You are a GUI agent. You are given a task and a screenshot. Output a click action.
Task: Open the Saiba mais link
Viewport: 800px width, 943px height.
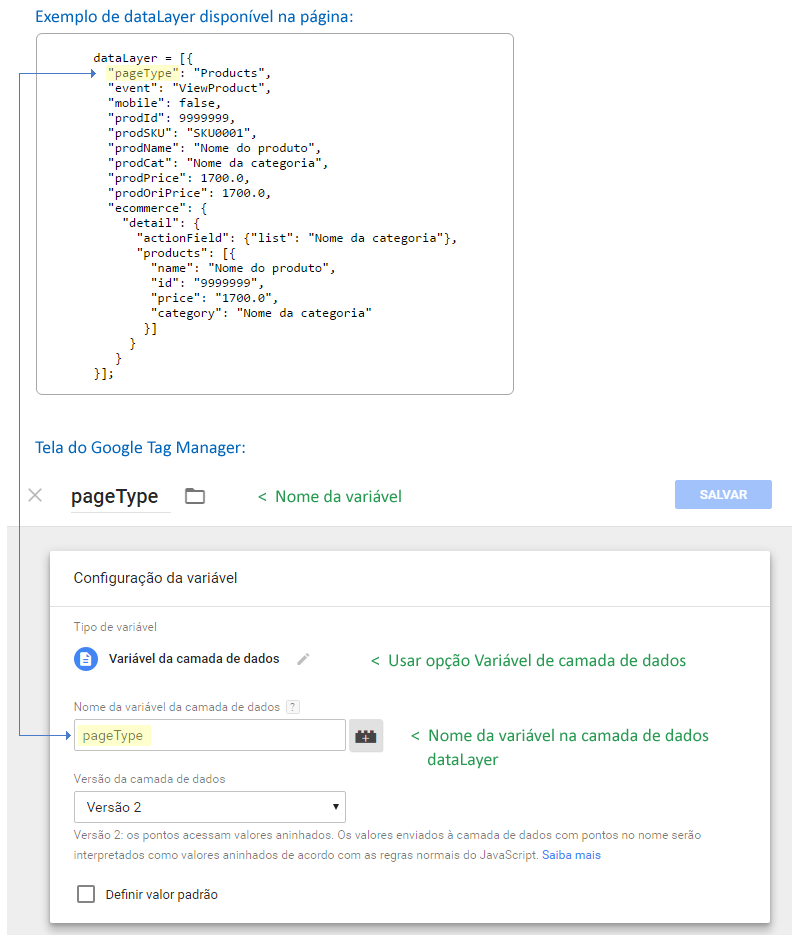[571, 855]
